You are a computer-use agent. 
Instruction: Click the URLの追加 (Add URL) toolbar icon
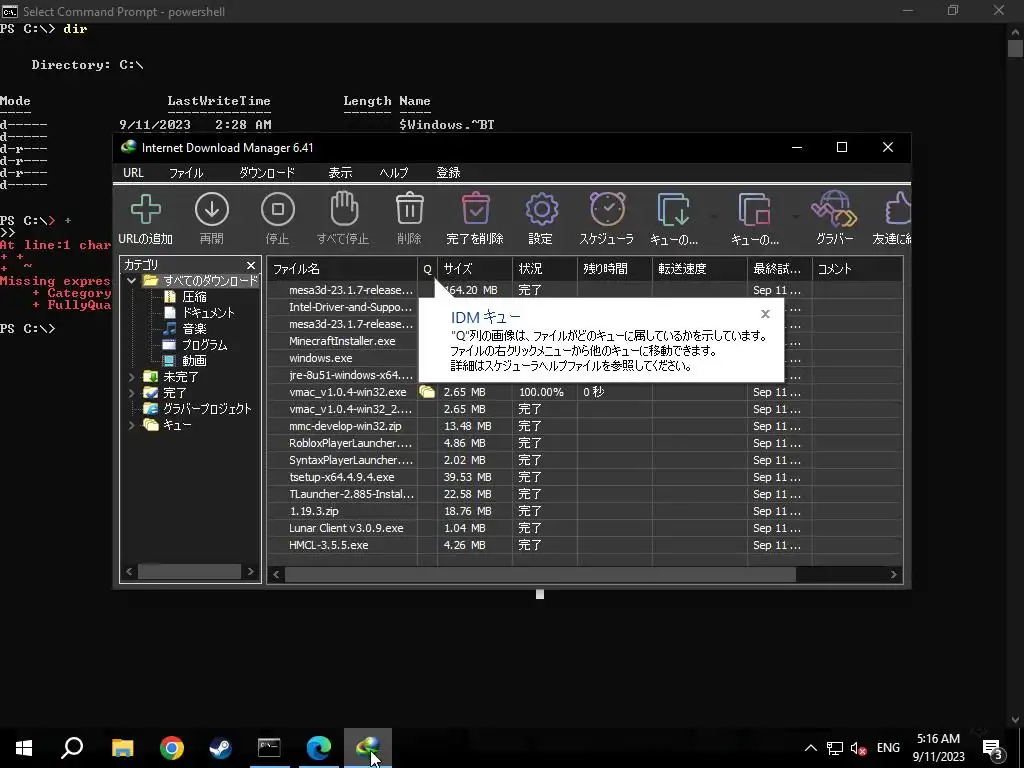[146, 210]
